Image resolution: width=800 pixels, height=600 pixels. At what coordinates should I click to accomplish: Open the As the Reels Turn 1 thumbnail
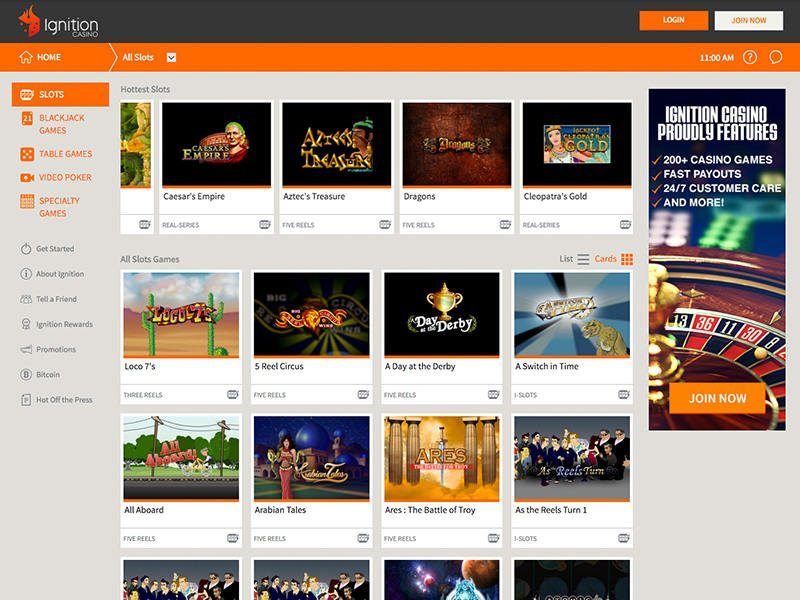(x=572, y=458)
